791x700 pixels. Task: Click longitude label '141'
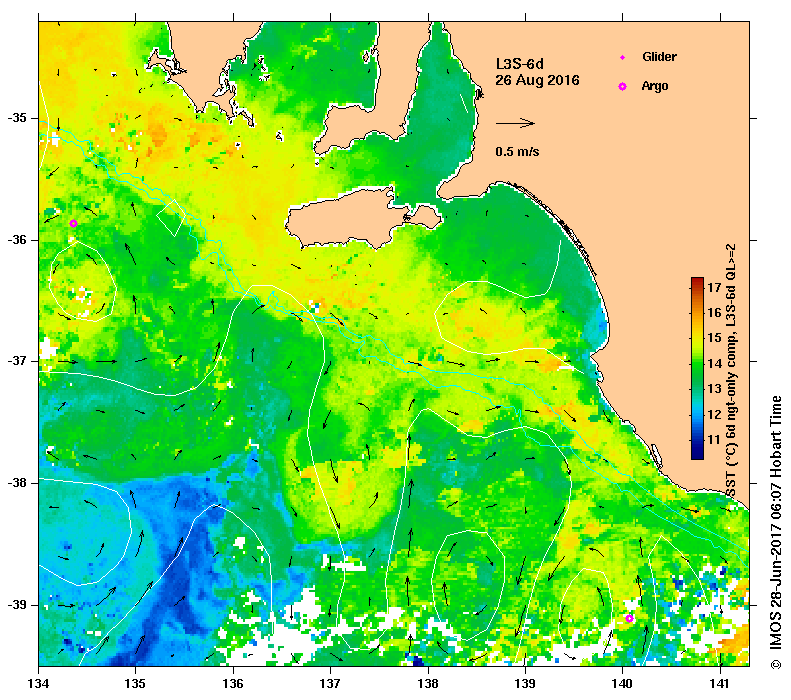coord(720,684)
